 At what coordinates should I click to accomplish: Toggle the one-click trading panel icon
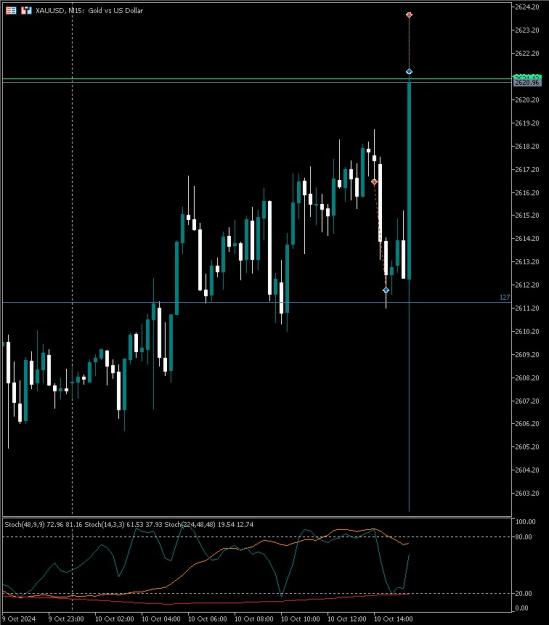coord(26,10)
